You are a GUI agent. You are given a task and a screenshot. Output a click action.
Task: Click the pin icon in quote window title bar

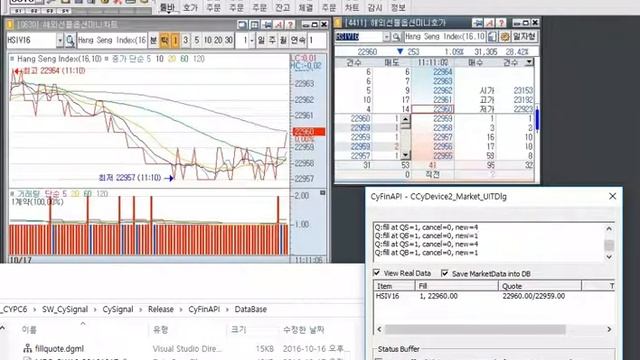tap(478, 22)
